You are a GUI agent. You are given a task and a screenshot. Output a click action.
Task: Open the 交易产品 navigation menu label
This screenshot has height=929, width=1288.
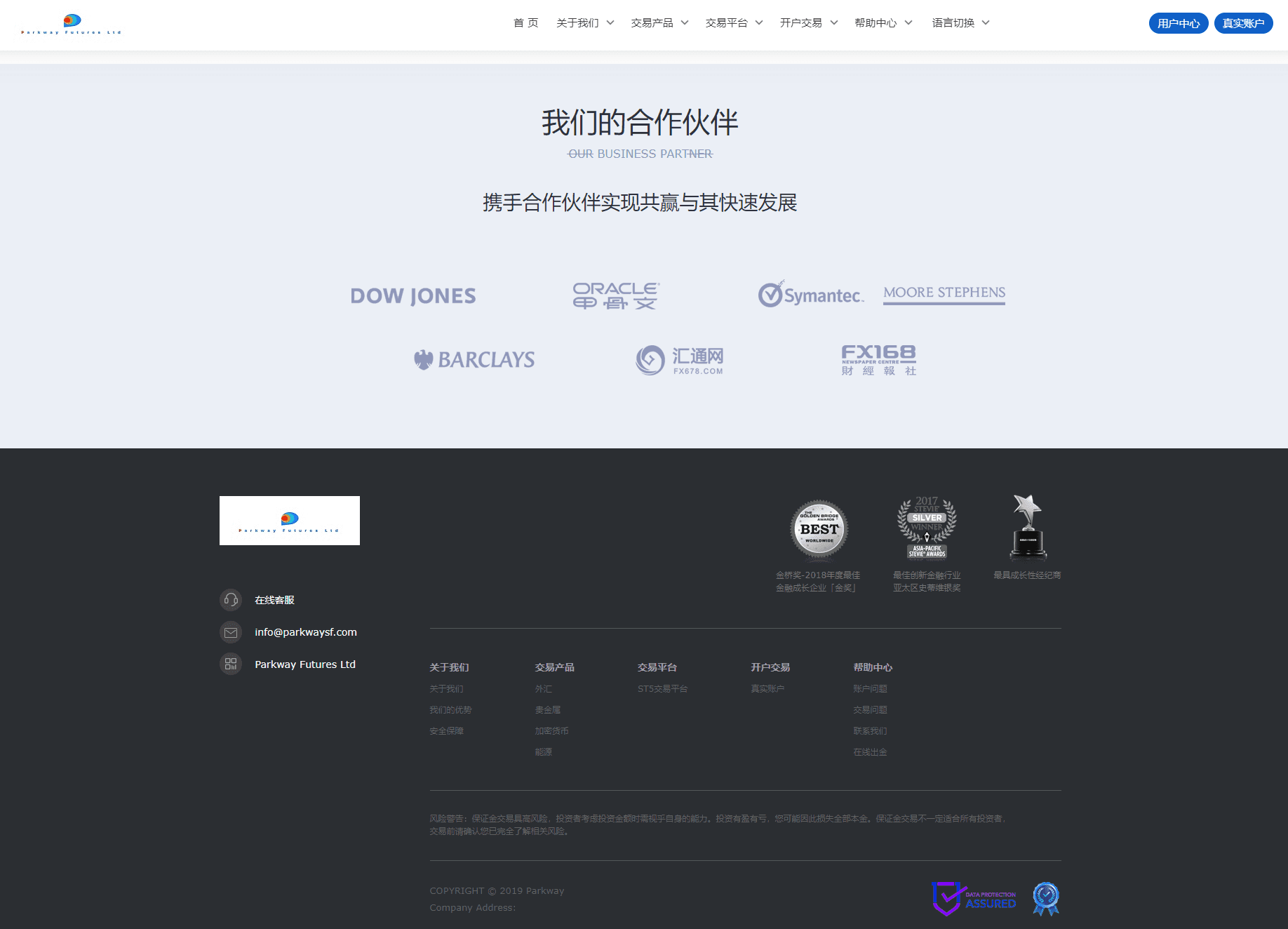click(x=652, y=23)
